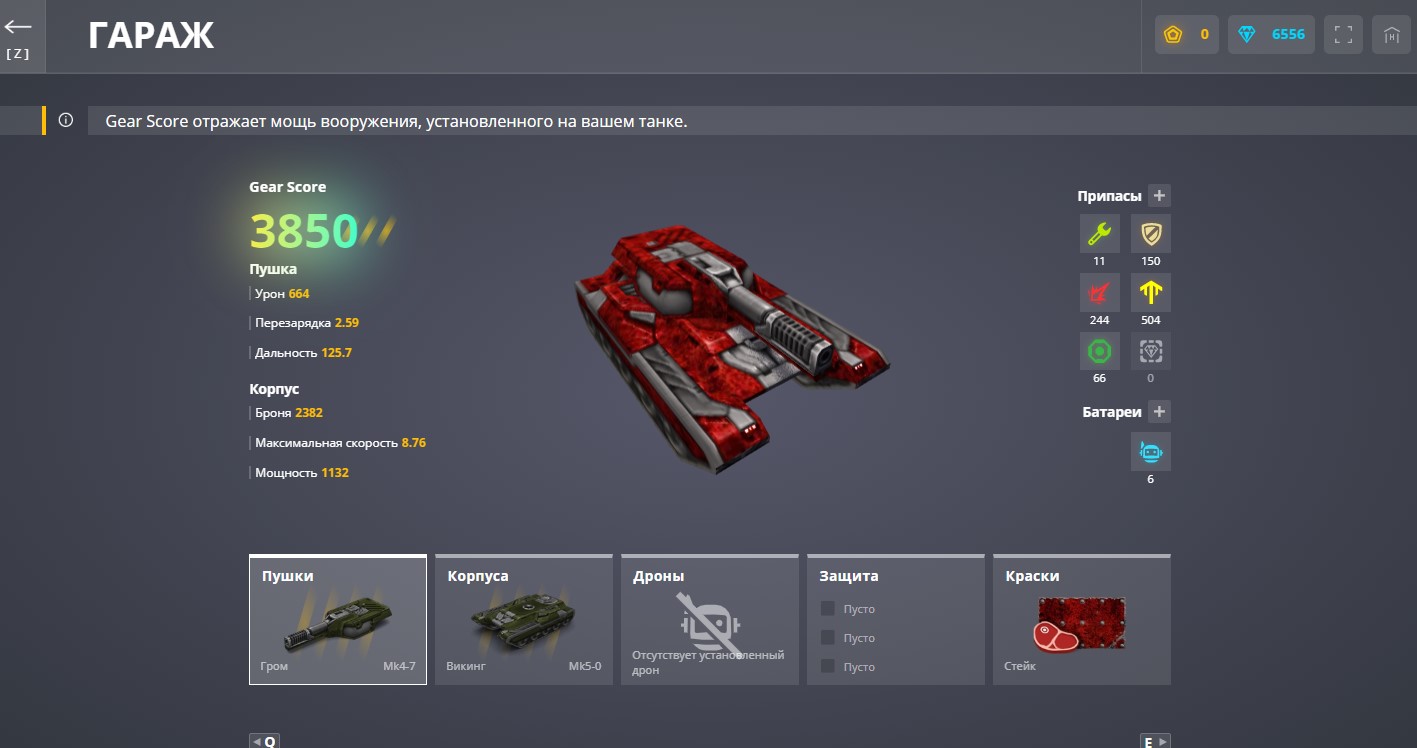
Task: Click the Gear Score value 3850
Action: pyautogui.click(x=303, y=231)
